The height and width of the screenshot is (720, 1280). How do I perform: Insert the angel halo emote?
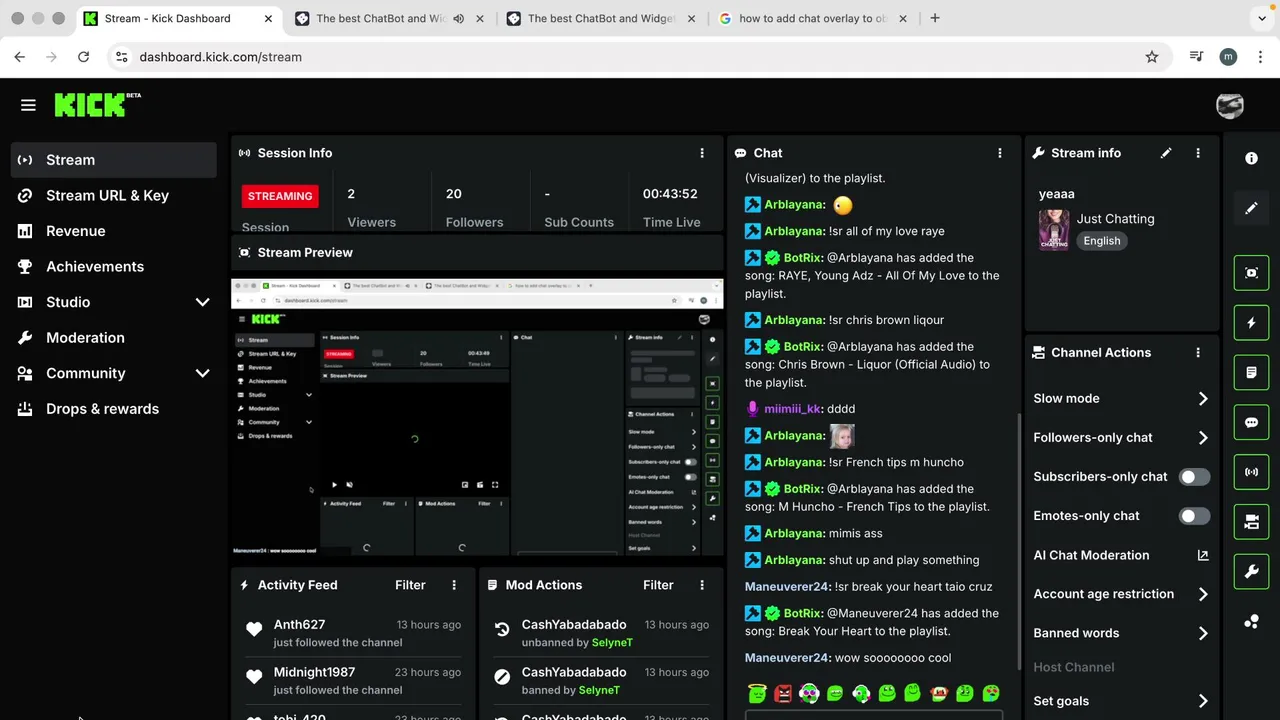757,693
